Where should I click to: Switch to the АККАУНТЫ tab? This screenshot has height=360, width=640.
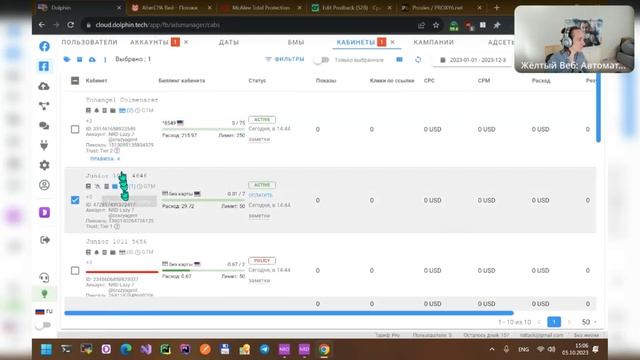(x=149, y=42)
